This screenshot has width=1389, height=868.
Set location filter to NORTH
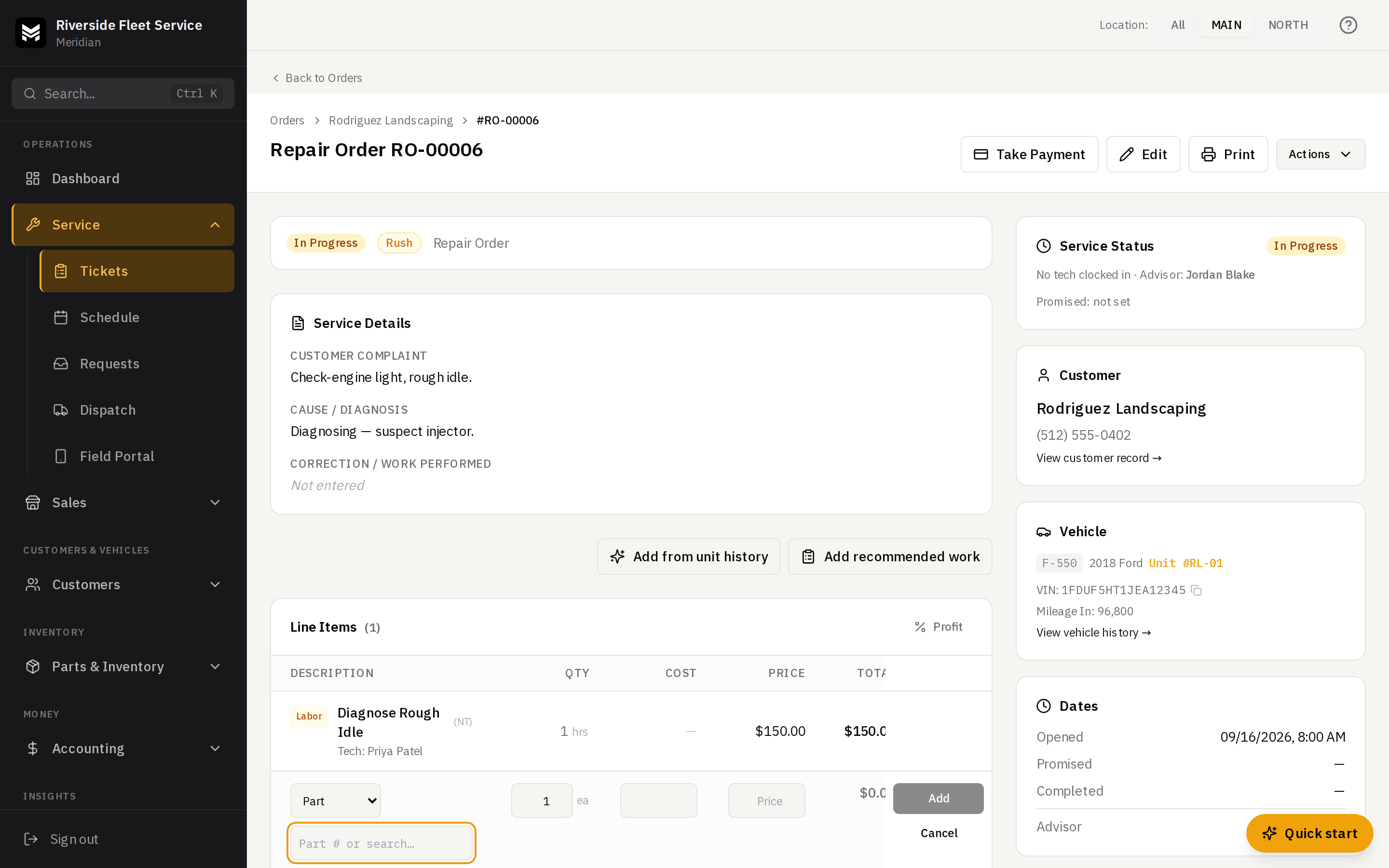(1288, 25)
